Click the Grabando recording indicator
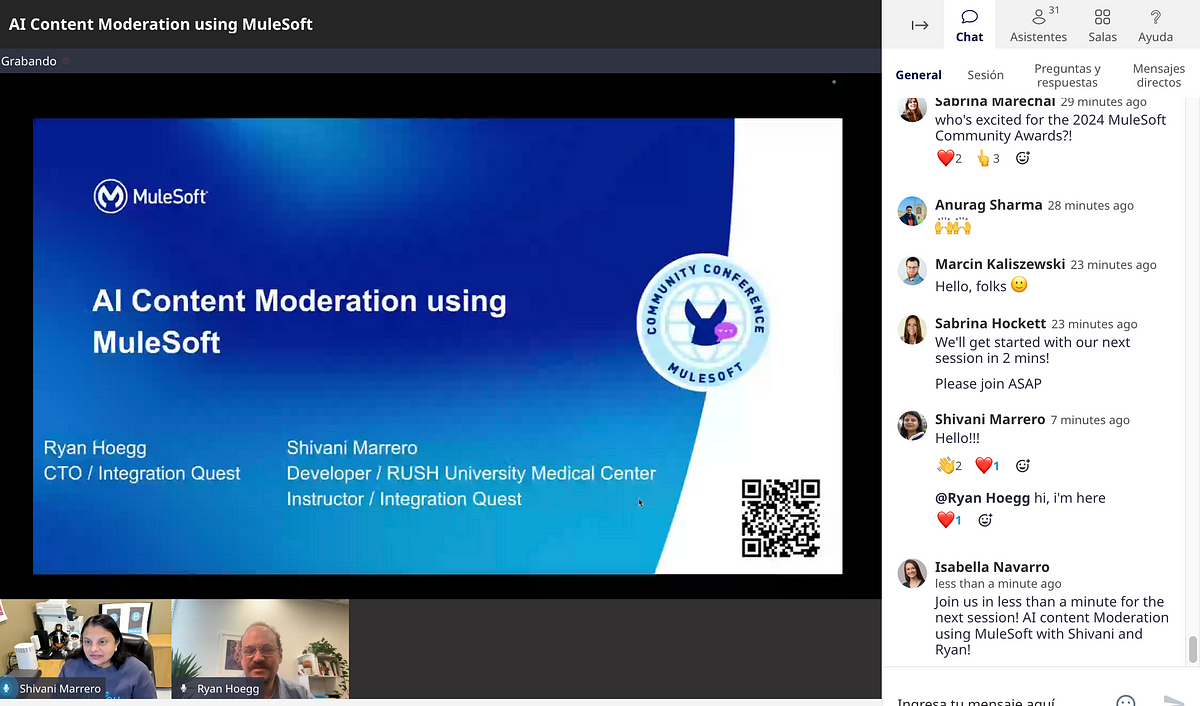1200x706 pixels. pos(34,61)
